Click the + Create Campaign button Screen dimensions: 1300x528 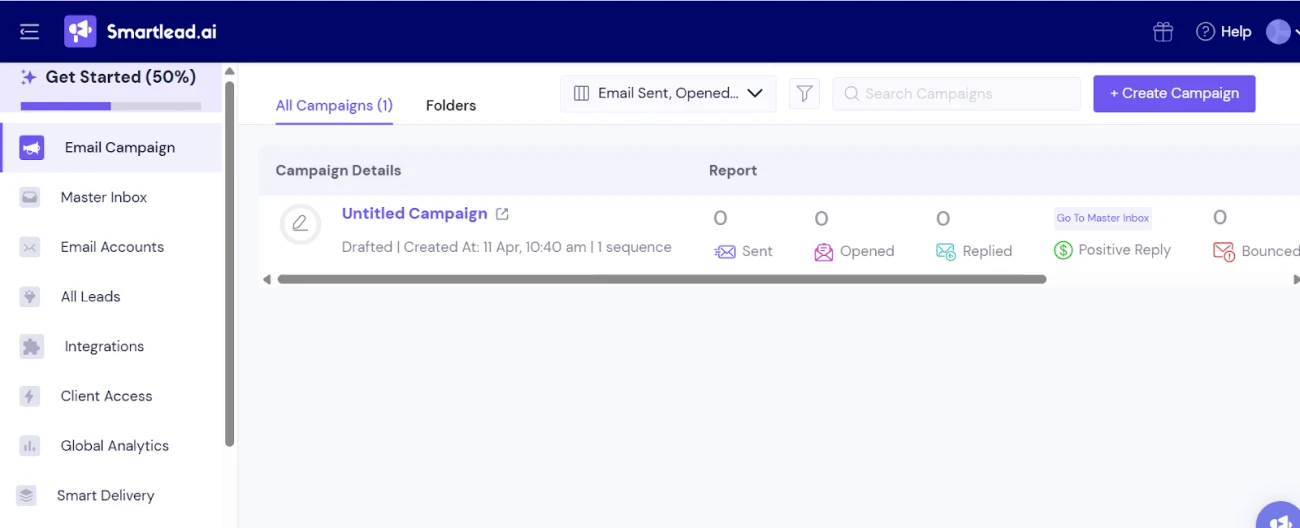point(1174,94)
